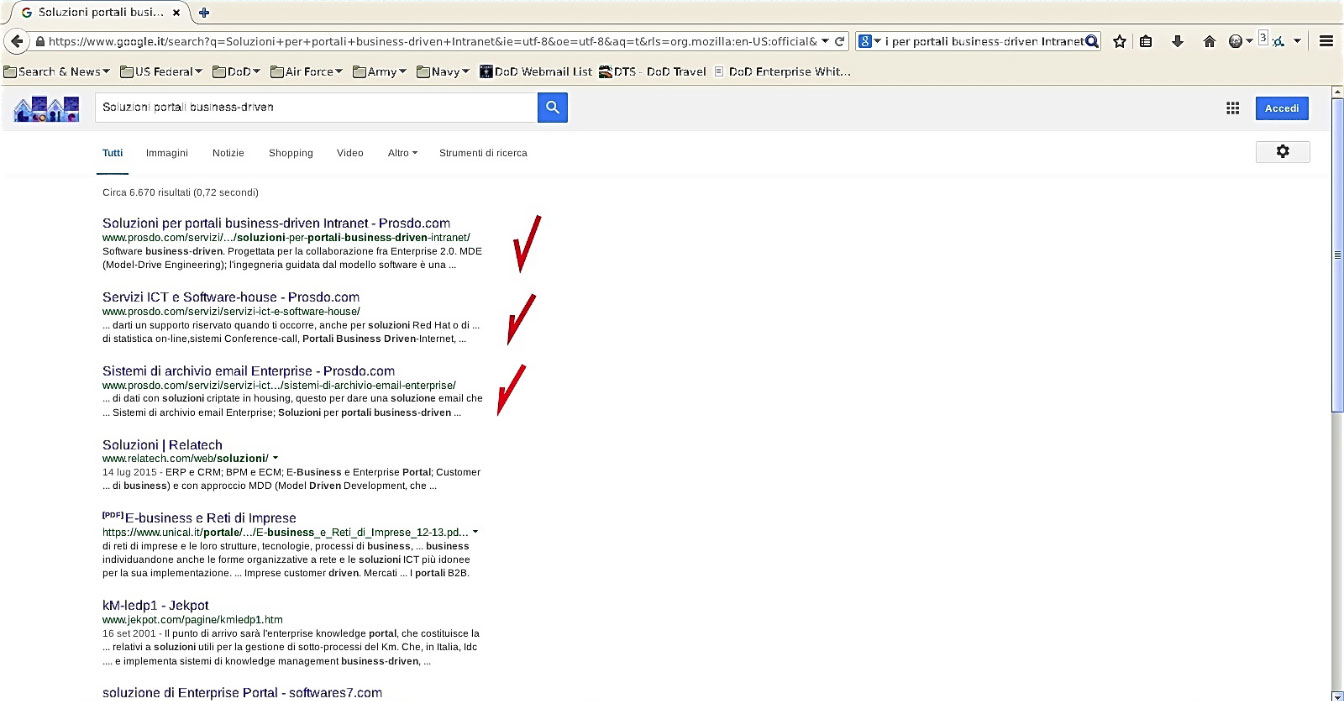This screenshot has width=1344, height=701.
Task: Click the round face add-on icon
Action: pyautogui.click(x=1235, y=41)
